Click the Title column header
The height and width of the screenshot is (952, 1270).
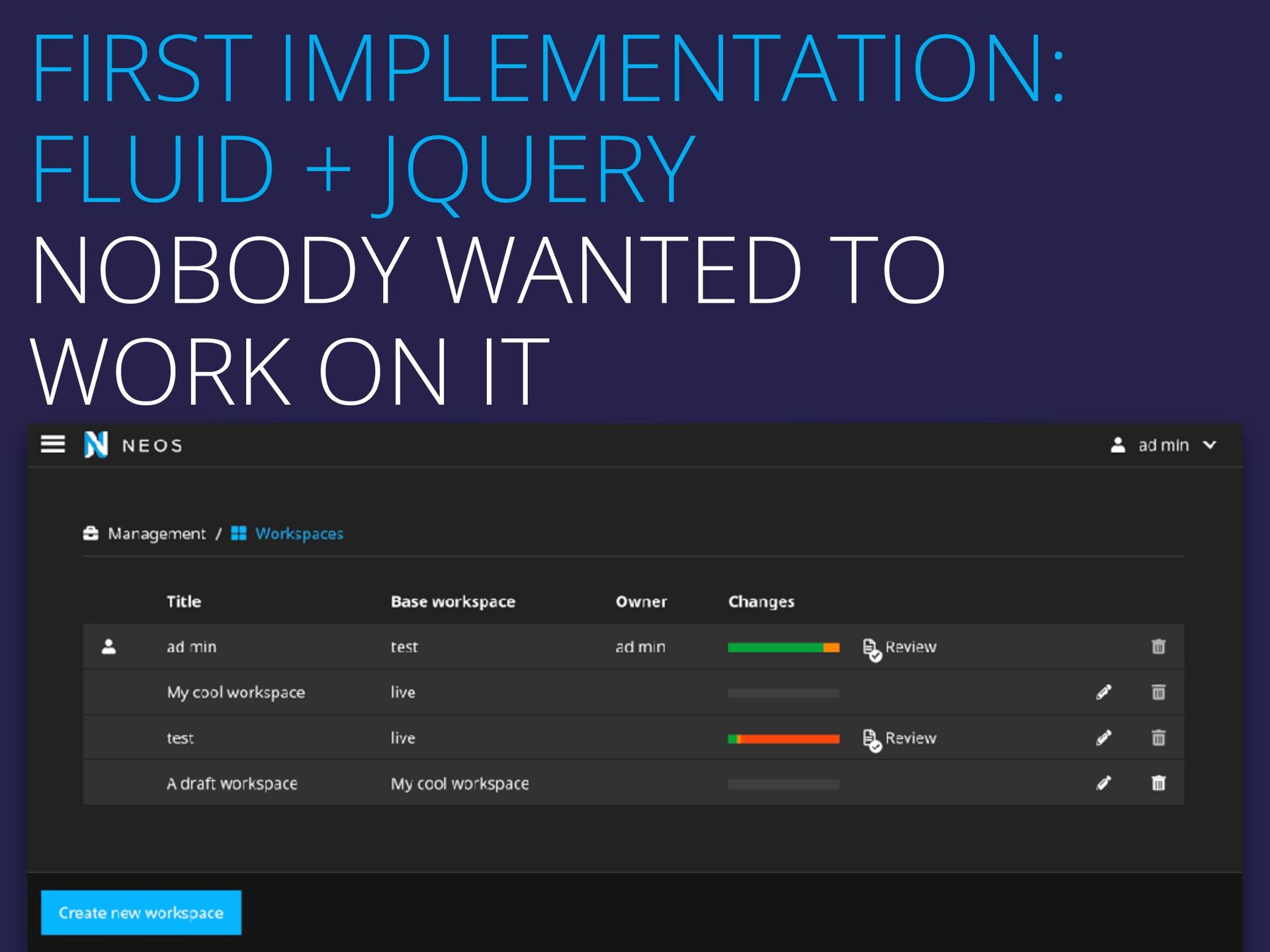tap(184, 601)
